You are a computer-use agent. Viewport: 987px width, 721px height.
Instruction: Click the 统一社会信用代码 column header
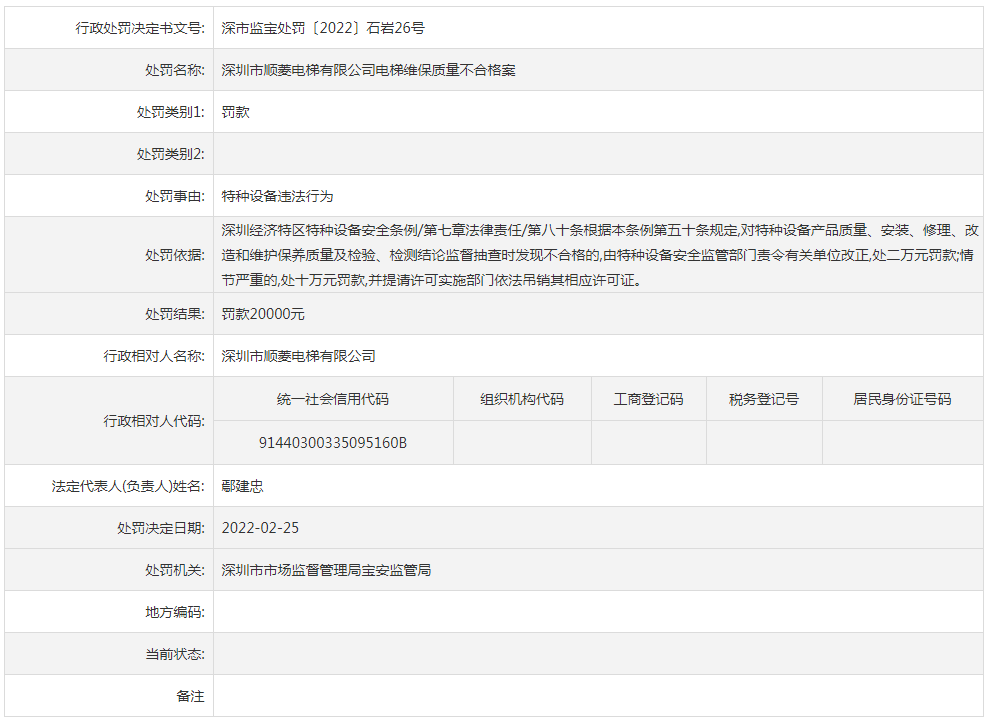(333, 399)
